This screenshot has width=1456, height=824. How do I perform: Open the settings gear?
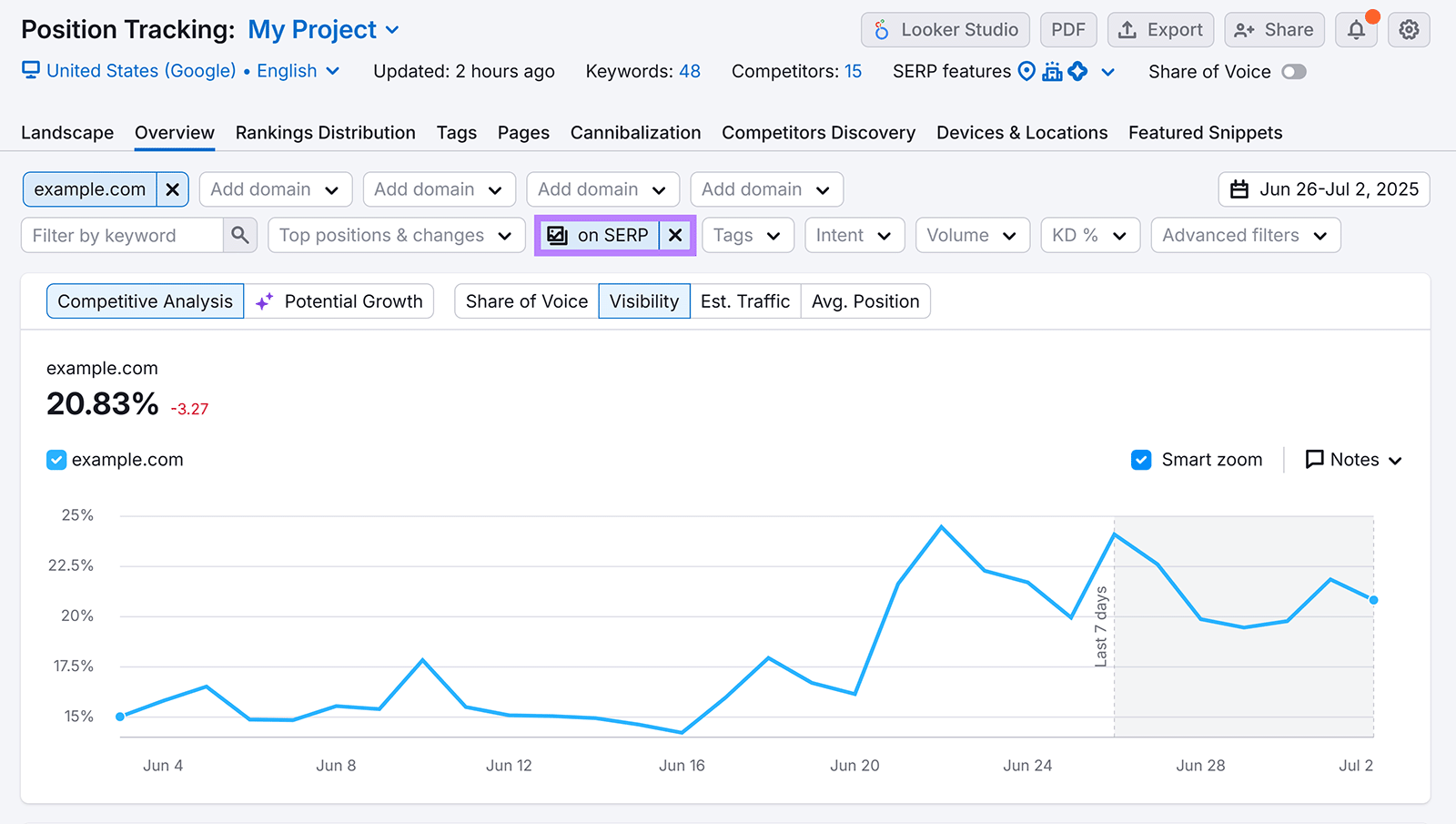click(1409, 29)
